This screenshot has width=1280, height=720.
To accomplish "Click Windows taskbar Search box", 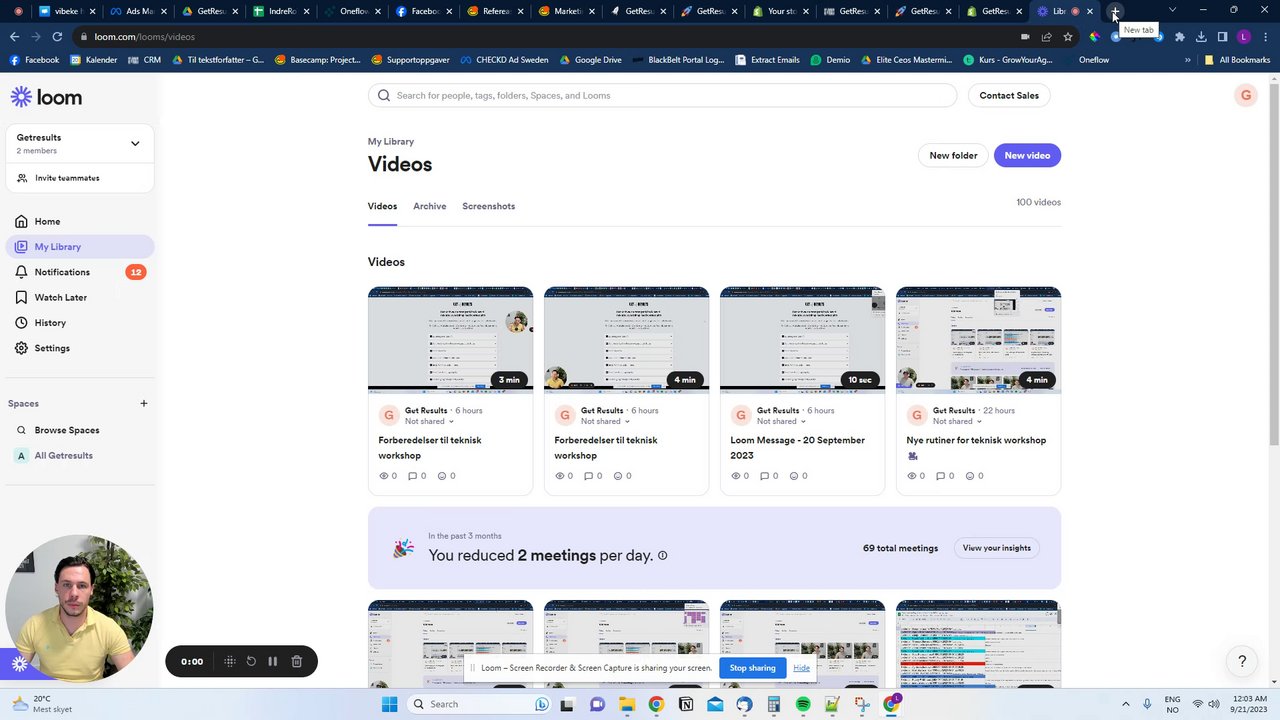I will 480,704.
